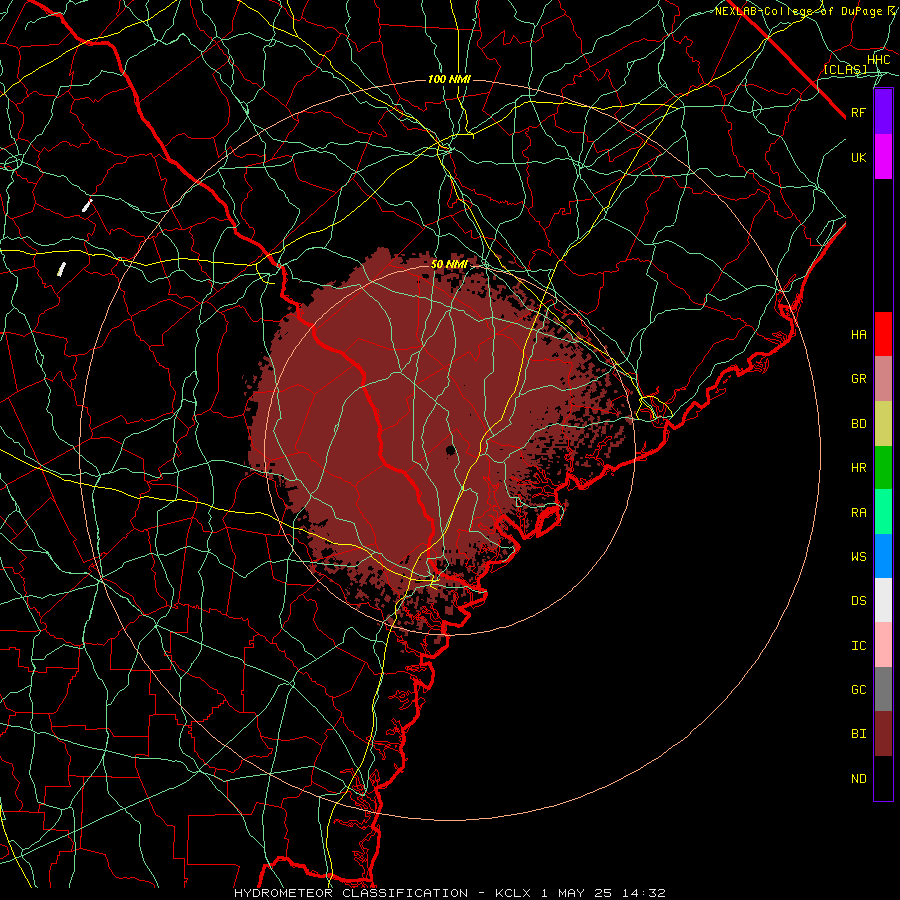This screenshot has height=900, width=900.
Task: Click the DS white legend swatch
Action: 883,600
